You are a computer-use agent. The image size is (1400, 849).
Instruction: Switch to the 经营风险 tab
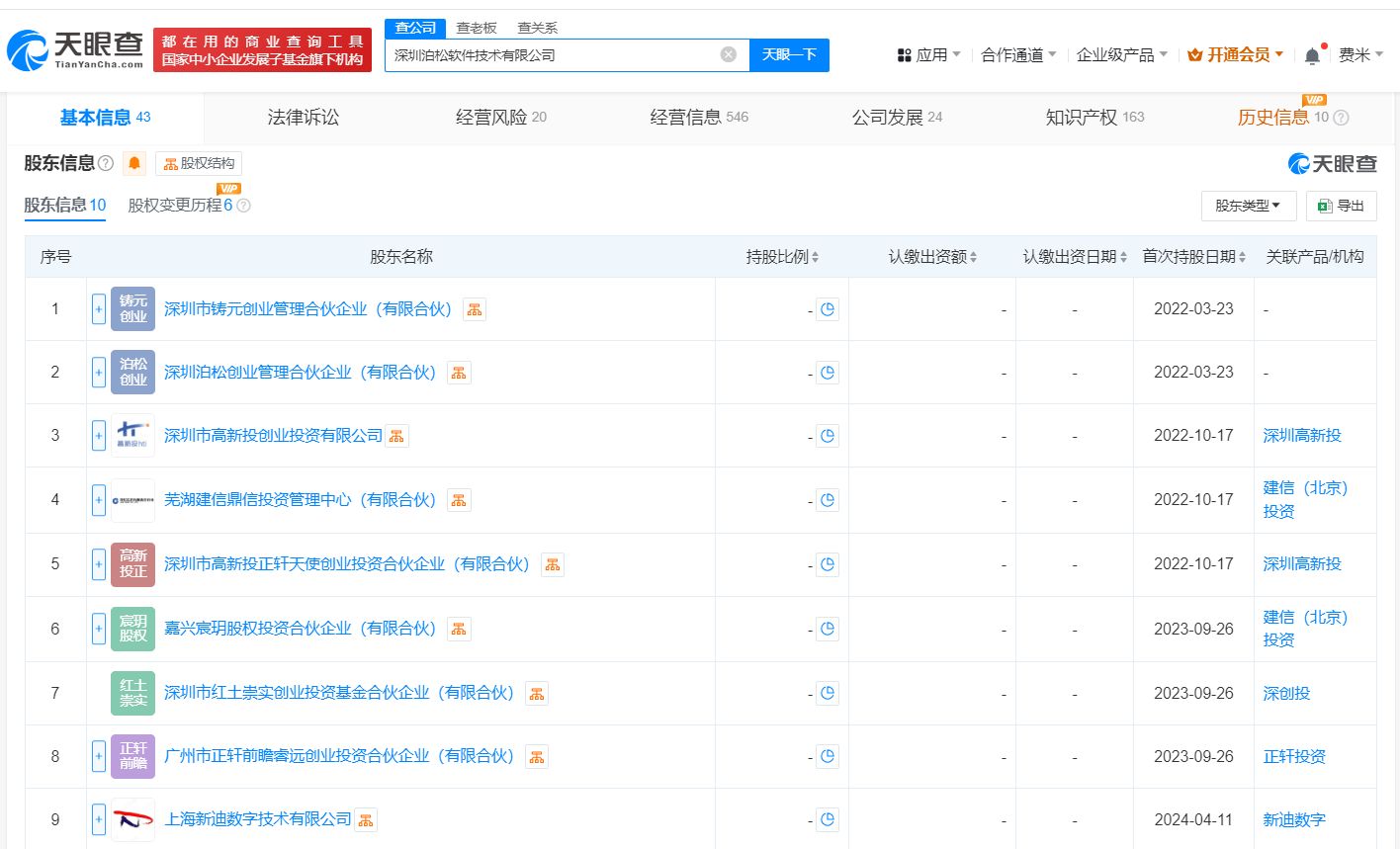(501, 118)
